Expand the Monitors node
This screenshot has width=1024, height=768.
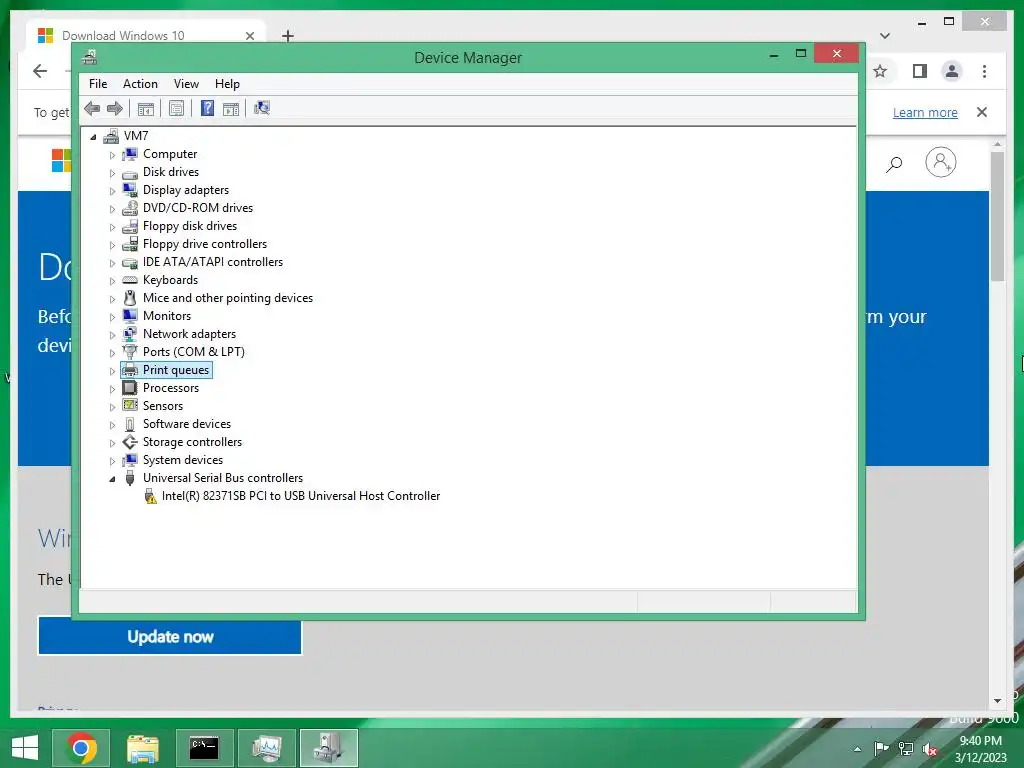(112, 317)
